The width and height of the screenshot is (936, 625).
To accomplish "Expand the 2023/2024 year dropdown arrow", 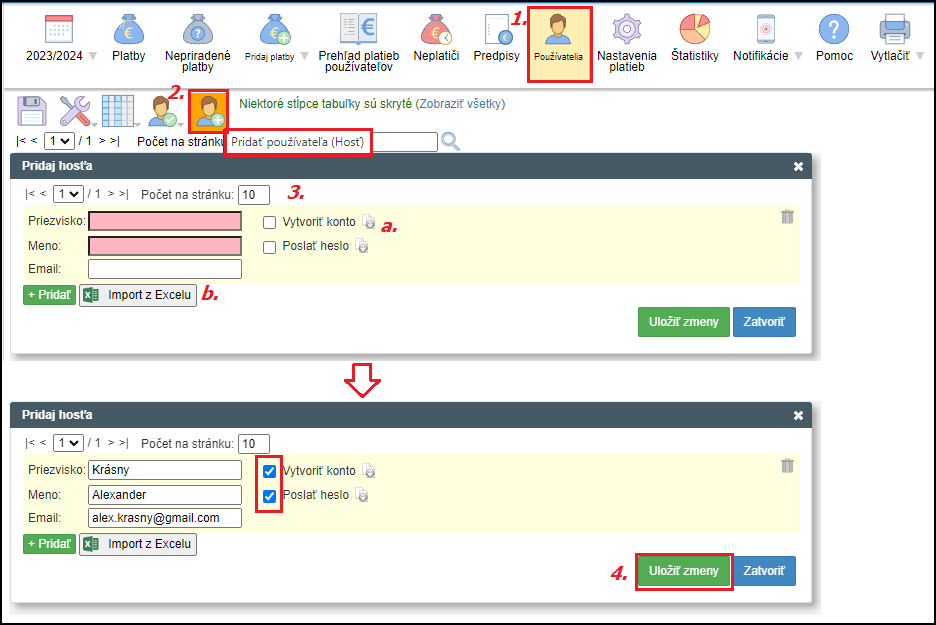I will tap(93, 56).
